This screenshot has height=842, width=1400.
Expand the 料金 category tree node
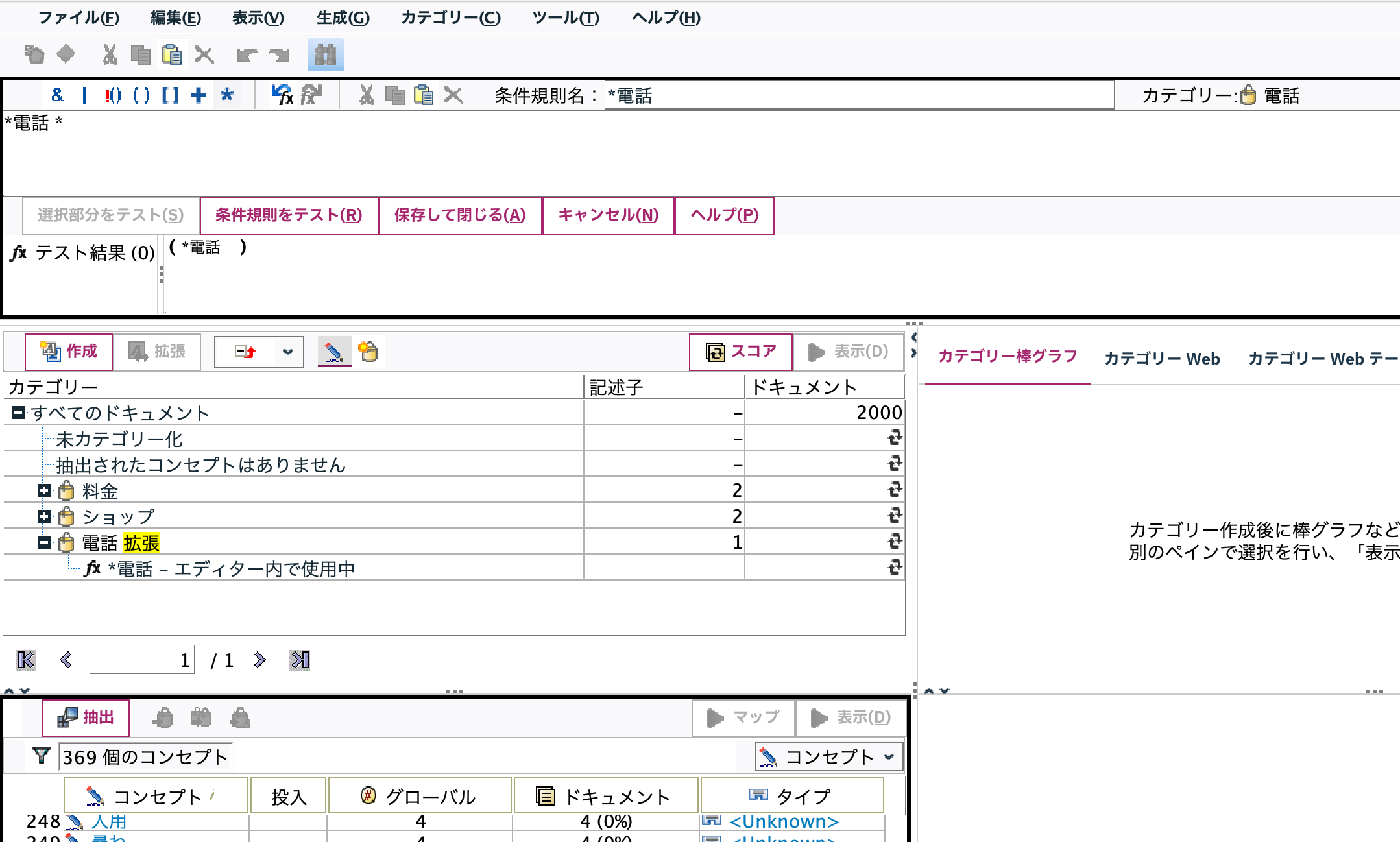tap(43, 491)
